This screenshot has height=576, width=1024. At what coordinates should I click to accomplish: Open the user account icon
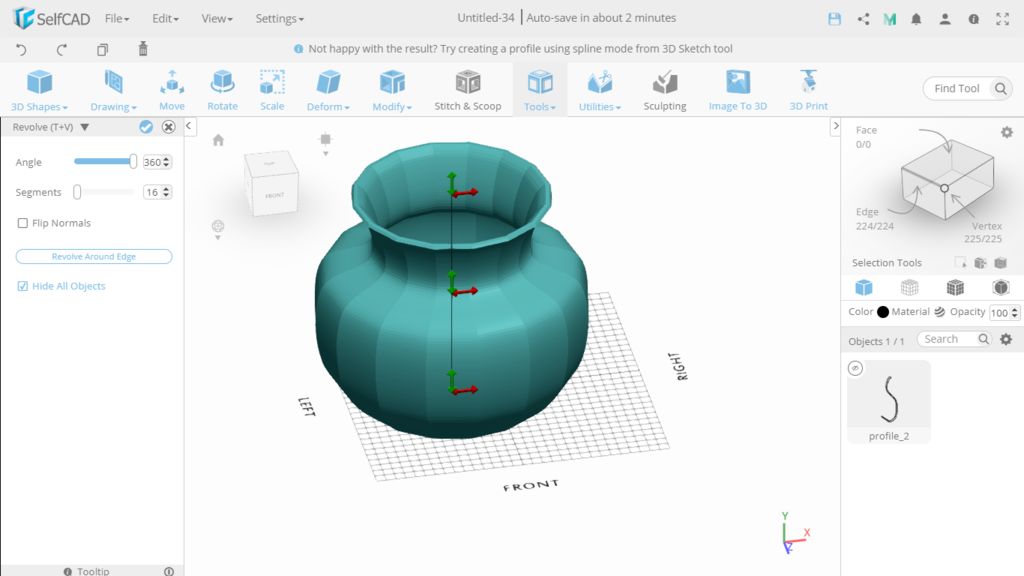pyautogui.click(x=945, y=19)
